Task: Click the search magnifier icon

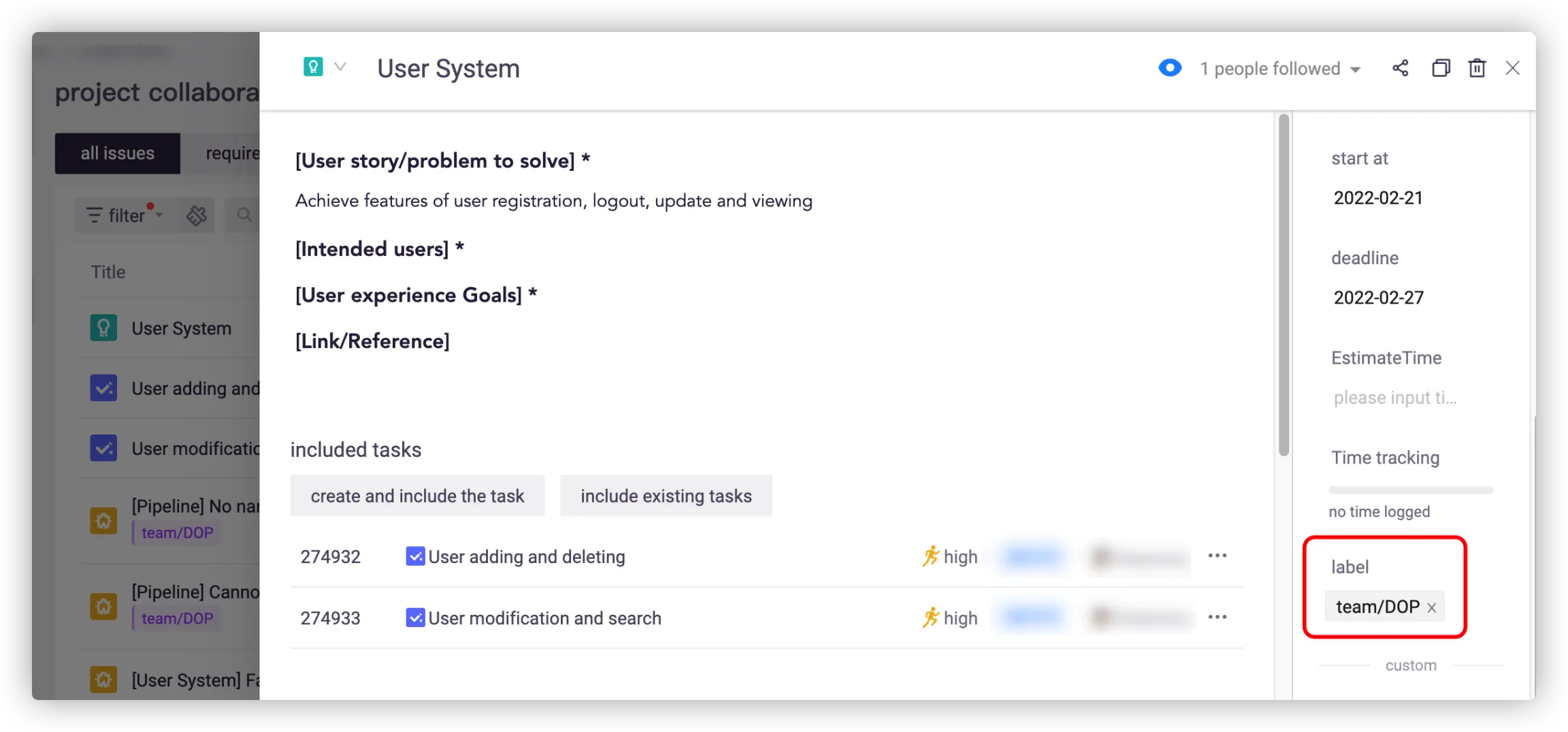Action: click(x=244, y=215)
